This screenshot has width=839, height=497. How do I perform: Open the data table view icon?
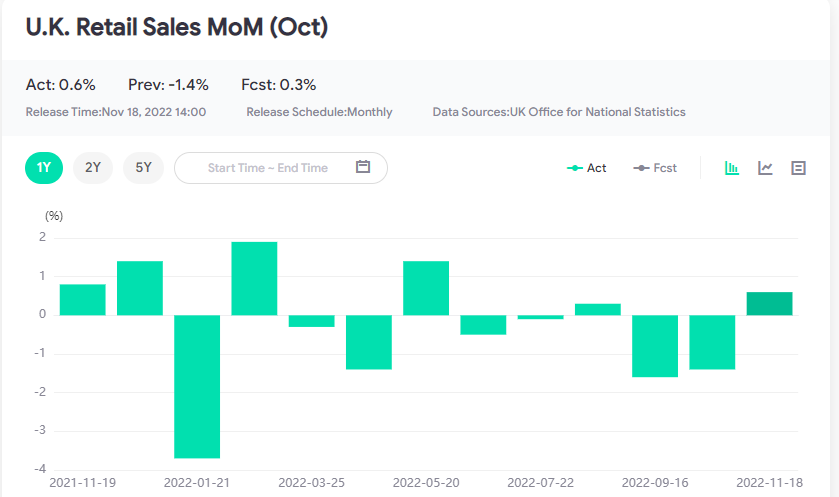[x=798, y=168]
